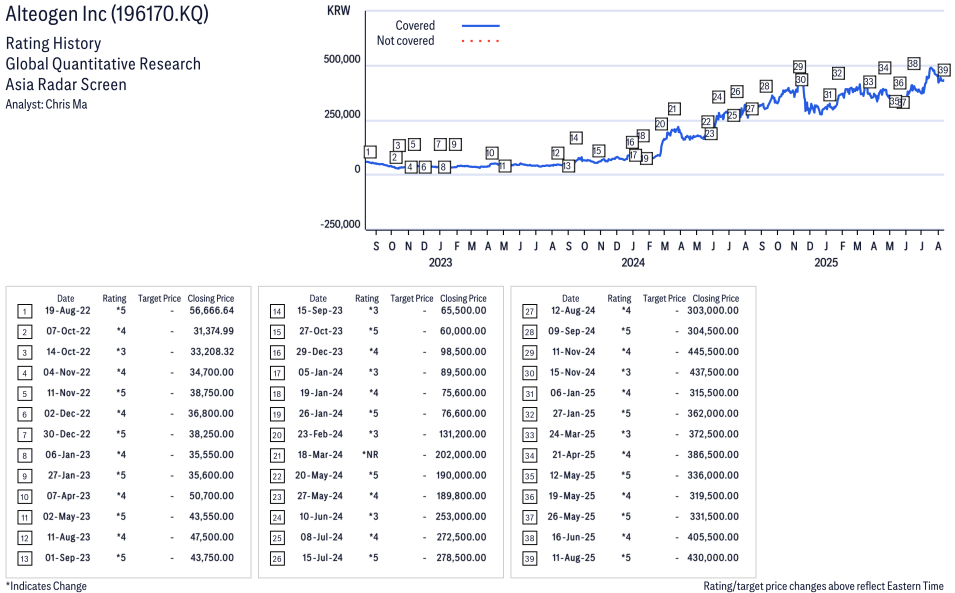
Task: Click the boxed number 1 in the table
Action: click(24, 312)
